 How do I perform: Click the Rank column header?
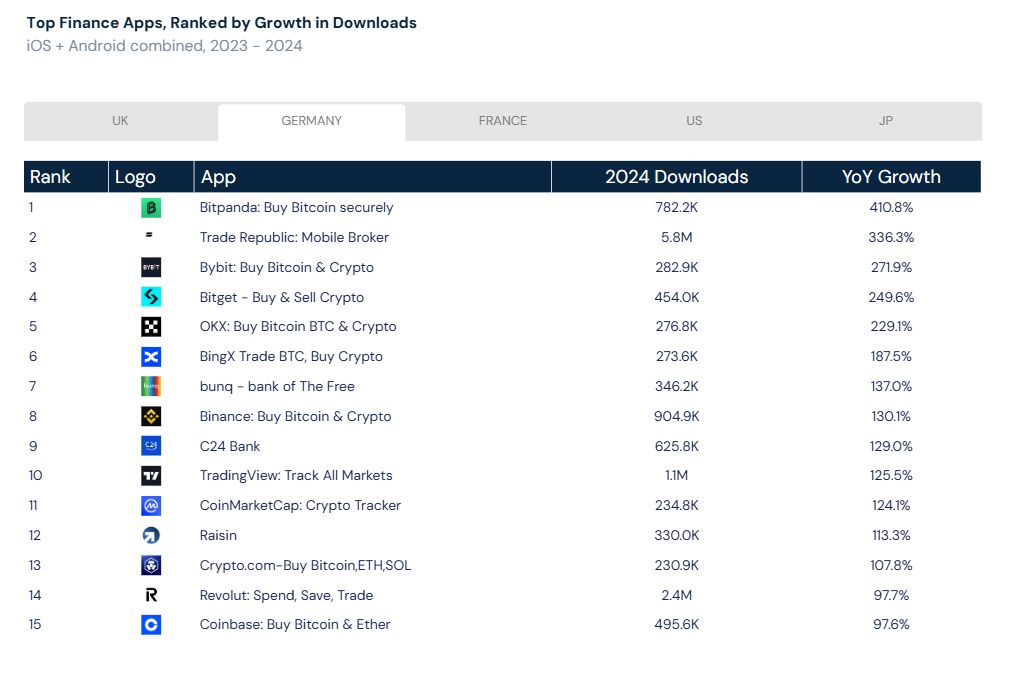[x=66, y=177]
